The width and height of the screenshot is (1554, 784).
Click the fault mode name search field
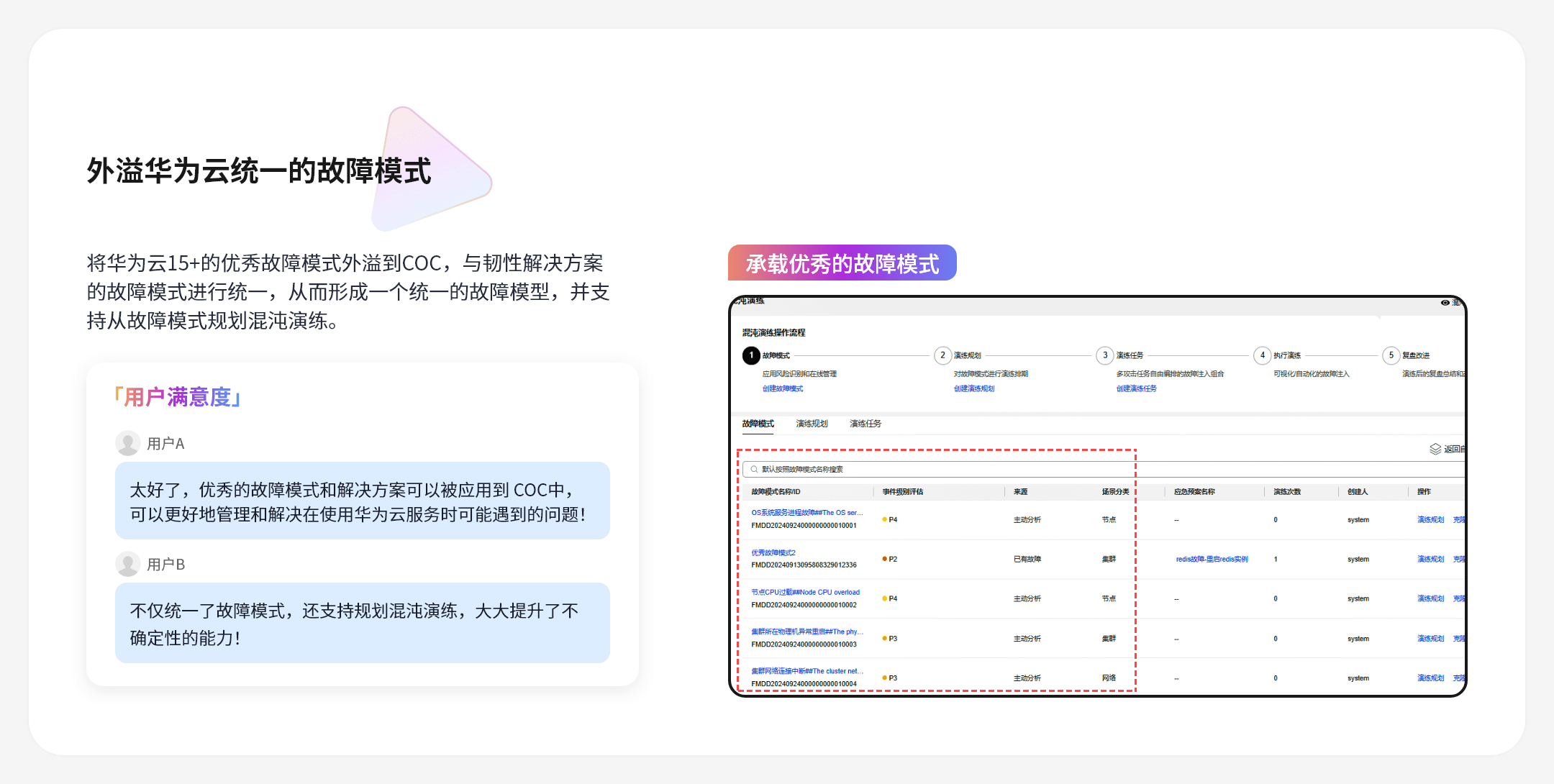[935, 470]
